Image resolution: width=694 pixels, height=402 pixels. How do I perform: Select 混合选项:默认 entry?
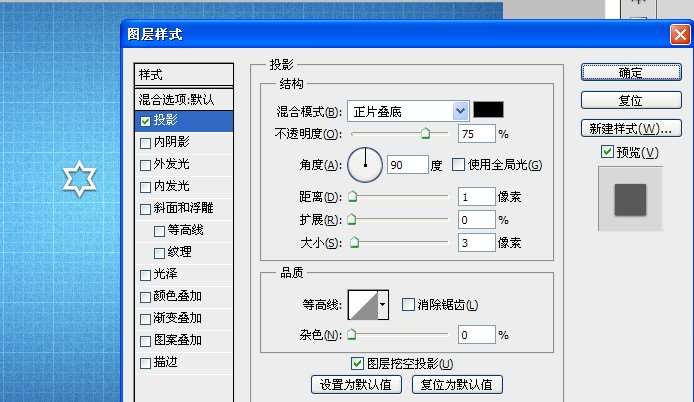point(184,99)
